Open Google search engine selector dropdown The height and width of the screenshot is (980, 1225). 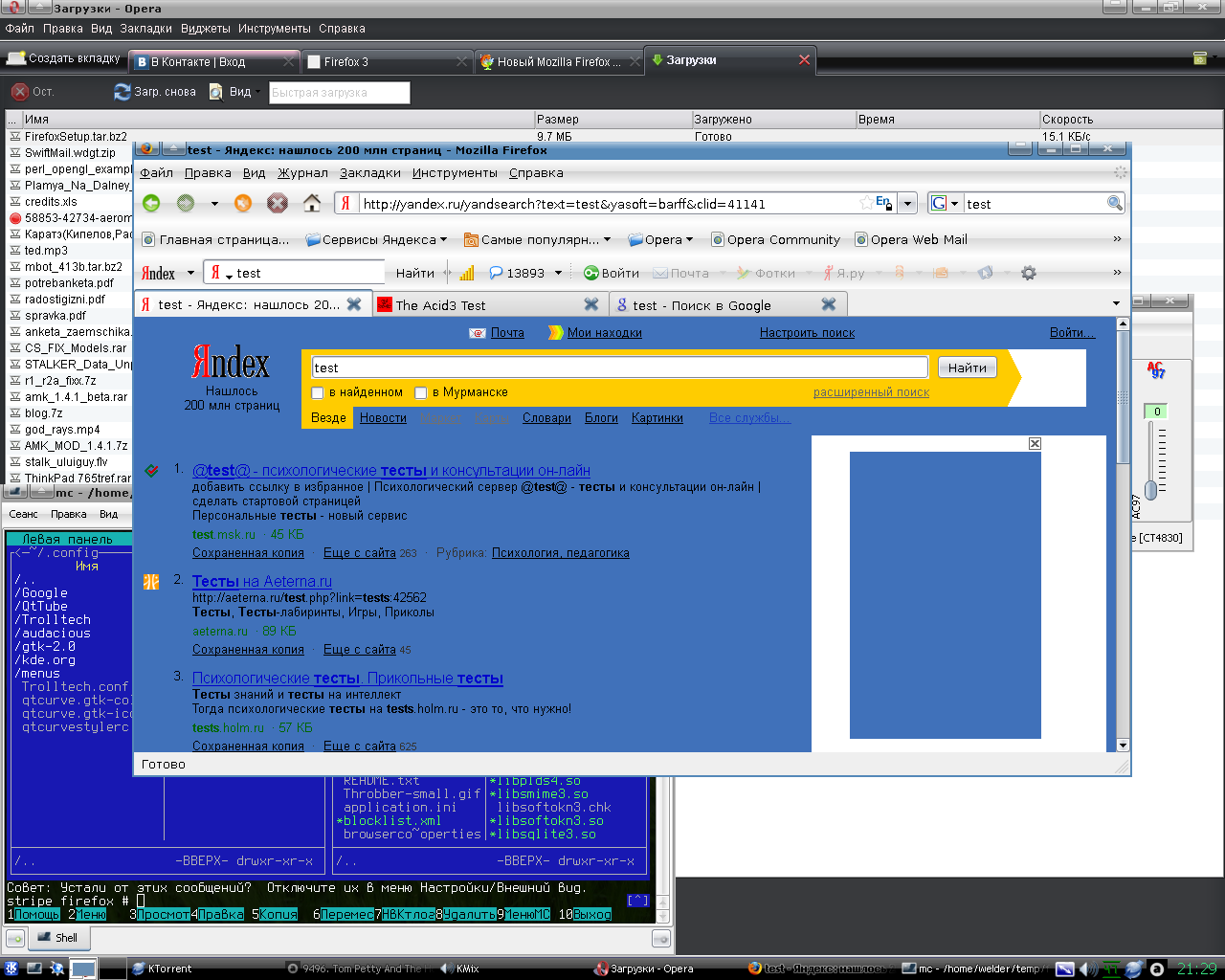tap(945, 203)
